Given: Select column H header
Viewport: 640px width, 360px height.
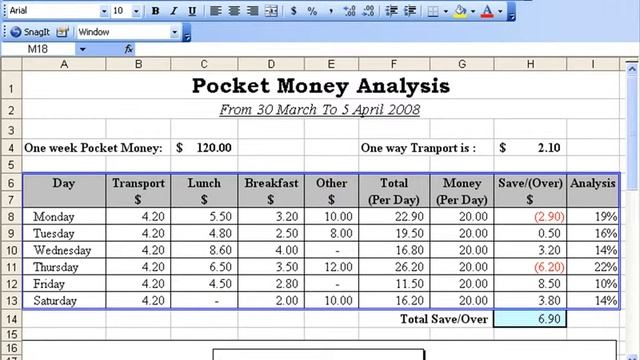Looking at the screenshot, I should pyautogui.click(x=530, y=64).
